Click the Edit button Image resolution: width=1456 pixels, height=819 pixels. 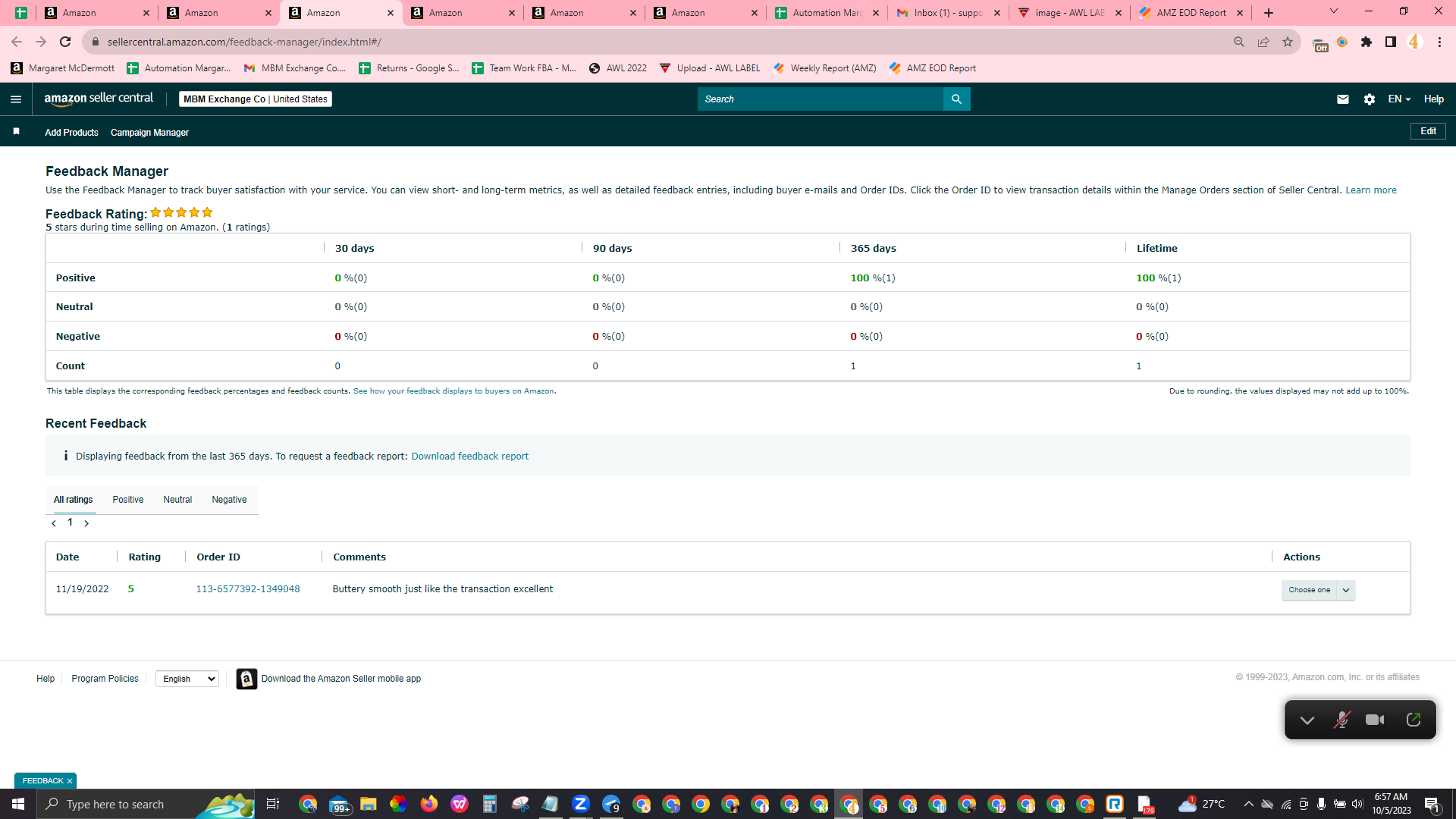click(x=1428, y=131)
